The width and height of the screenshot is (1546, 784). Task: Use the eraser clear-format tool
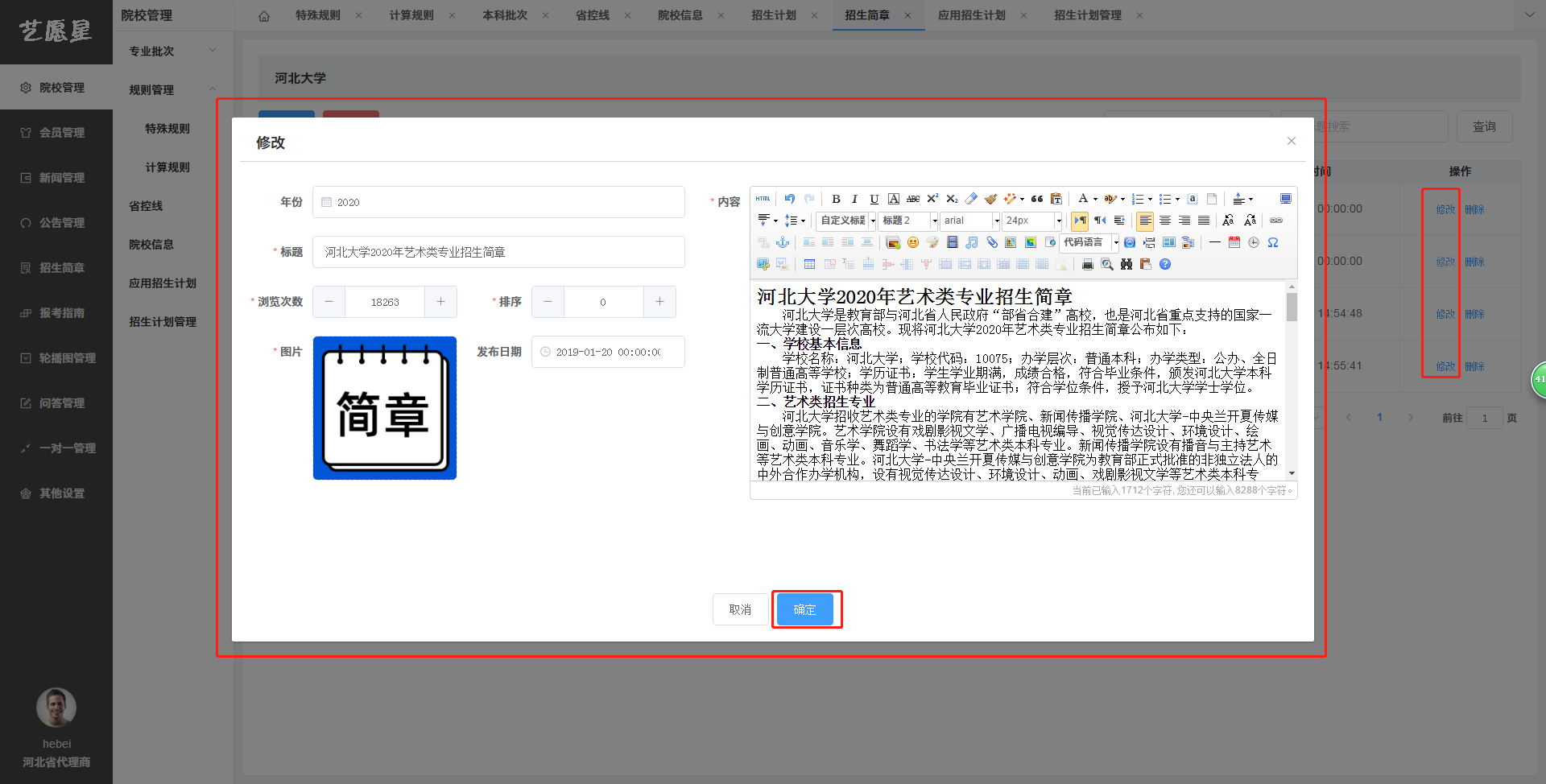click(971, 199)
